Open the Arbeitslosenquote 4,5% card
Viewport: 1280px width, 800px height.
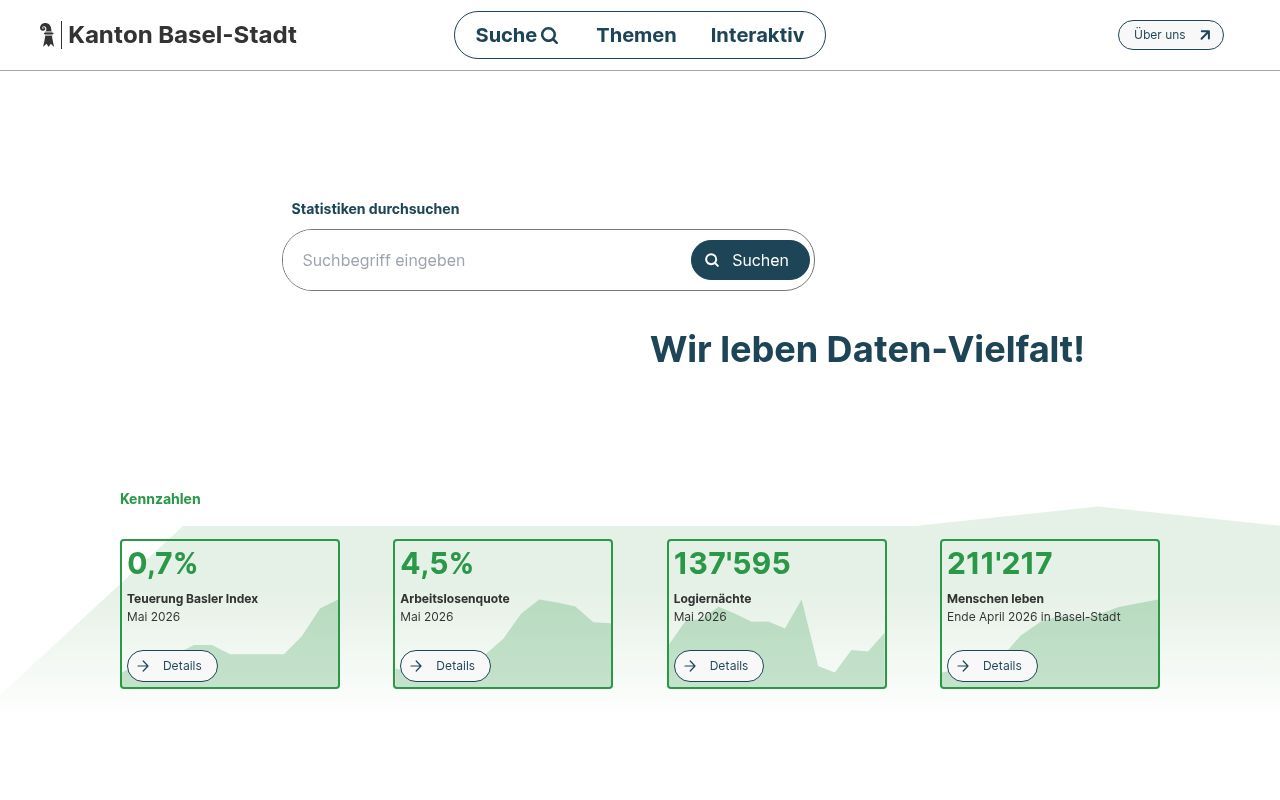tap(503, 614)
